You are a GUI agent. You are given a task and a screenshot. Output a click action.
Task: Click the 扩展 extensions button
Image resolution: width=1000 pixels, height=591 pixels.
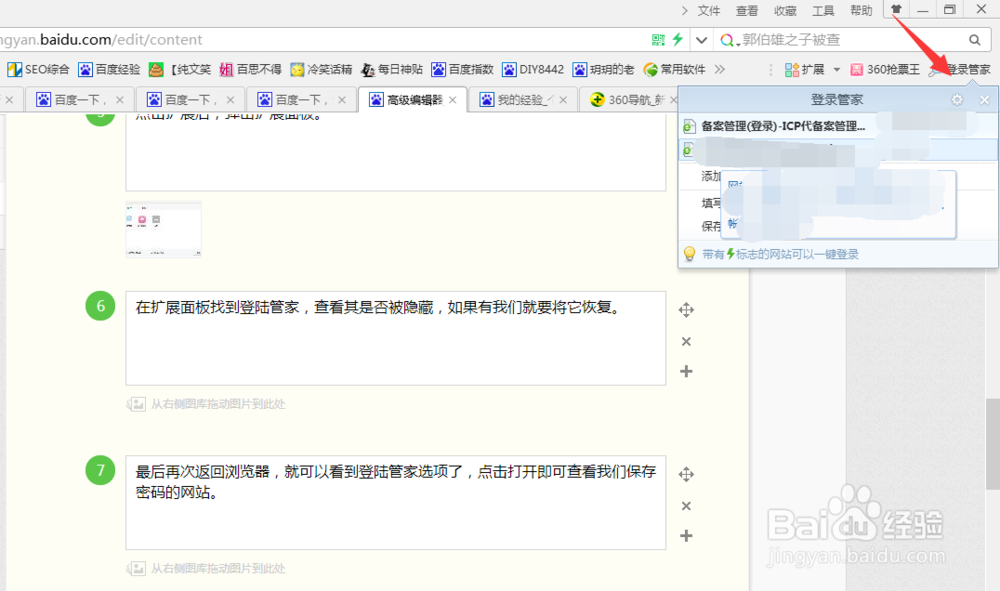tap(804, 69)
